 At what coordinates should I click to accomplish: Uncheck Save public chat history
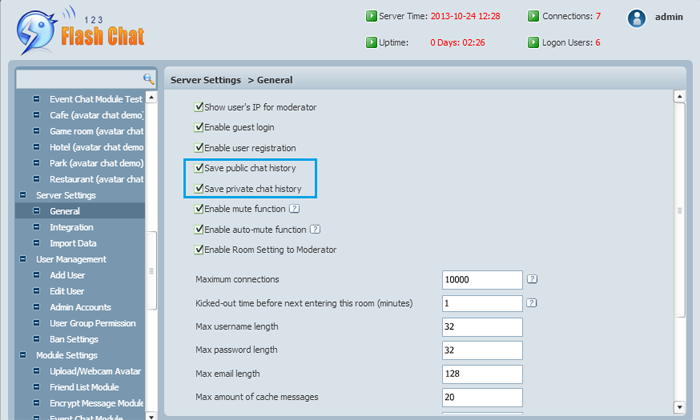[x=198, y=168]
